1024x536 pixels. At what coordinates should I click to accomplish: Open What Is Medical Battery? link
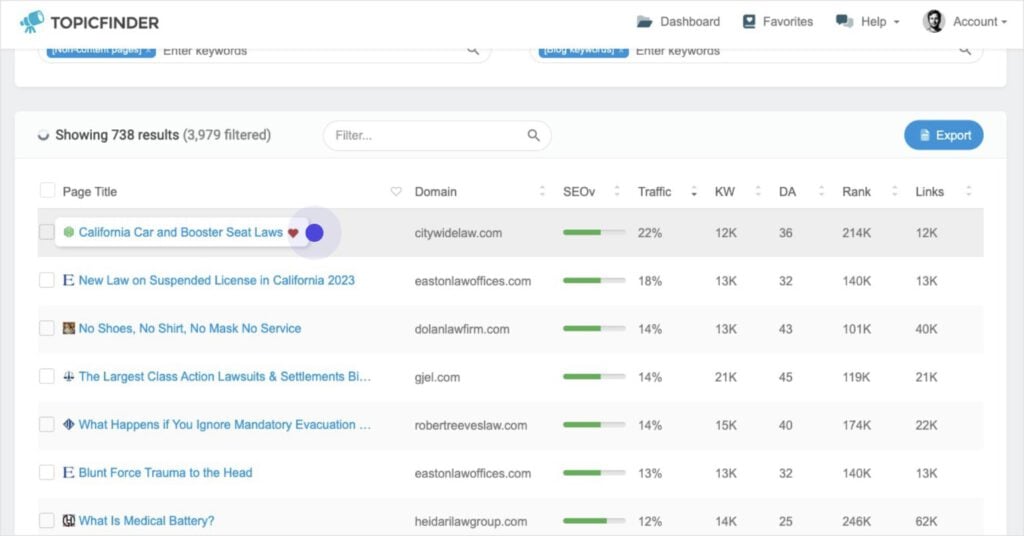[146, 520]
